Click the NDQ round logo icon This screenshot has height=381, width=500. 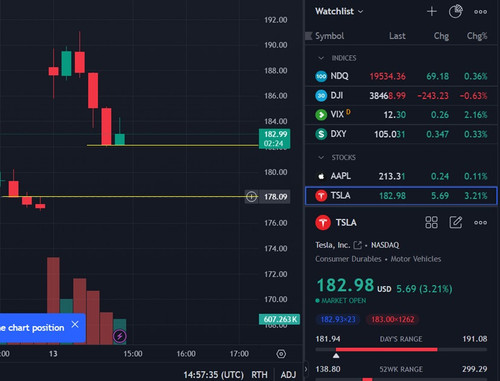click(x=321, y=76)
